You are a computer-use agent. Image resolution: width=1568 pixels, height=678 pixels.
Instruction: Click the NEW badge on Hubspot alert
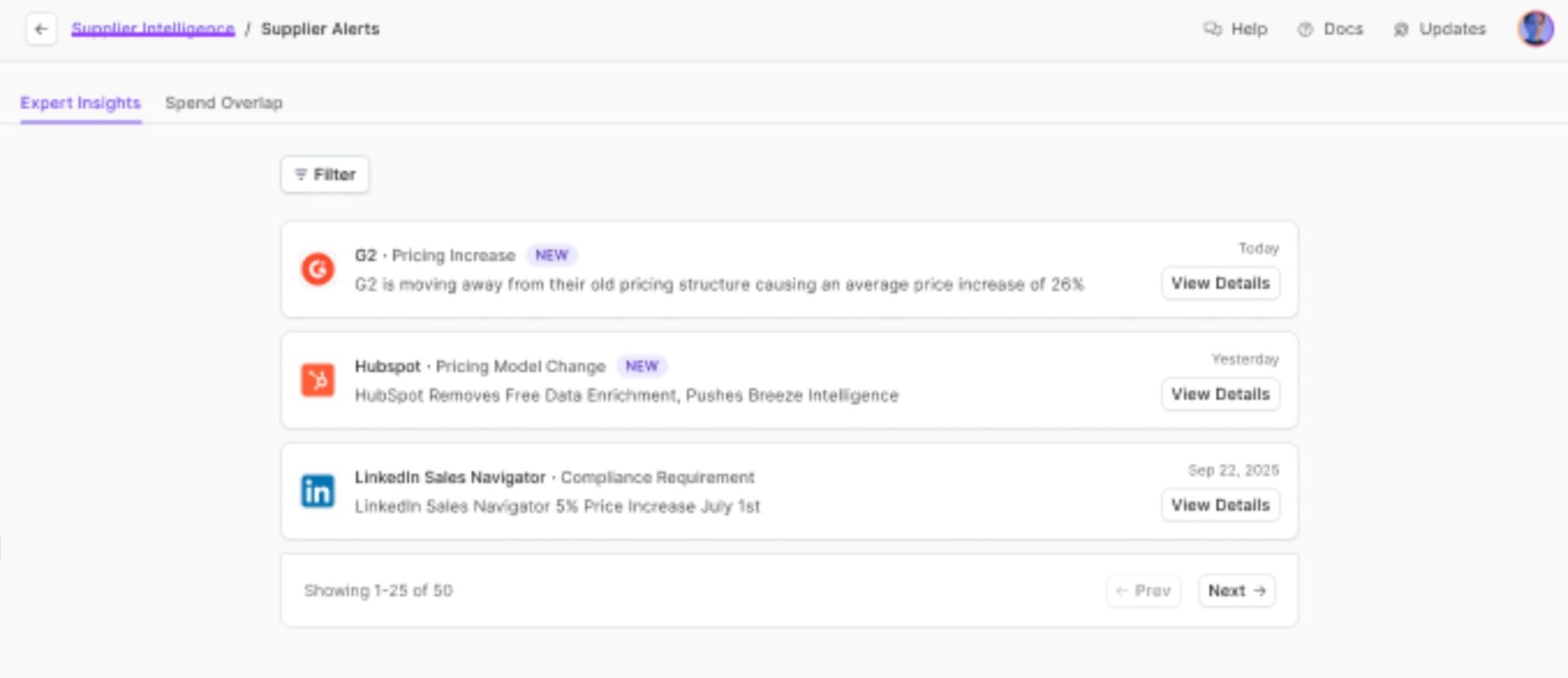tap(642, 366)
